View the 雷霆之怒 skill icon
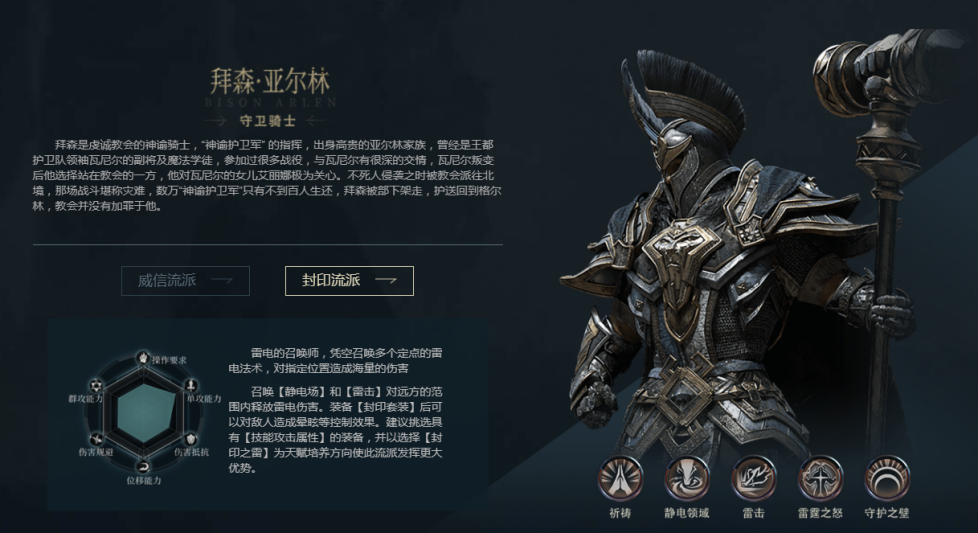This screenshot has width=978, height=533. tap(820, 478)
